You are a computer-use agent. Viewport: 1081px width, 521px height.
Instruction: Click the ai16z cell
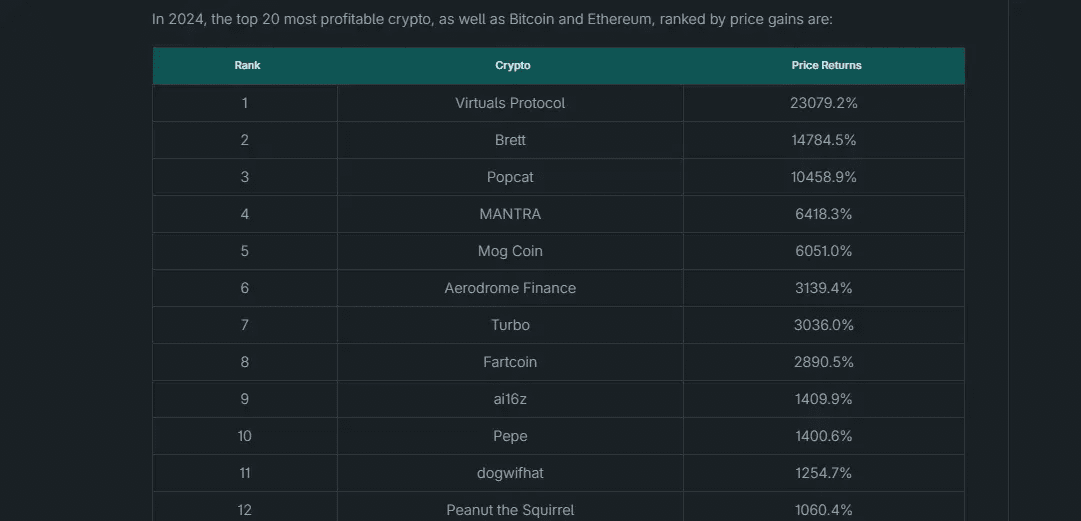tap(510, 399)
